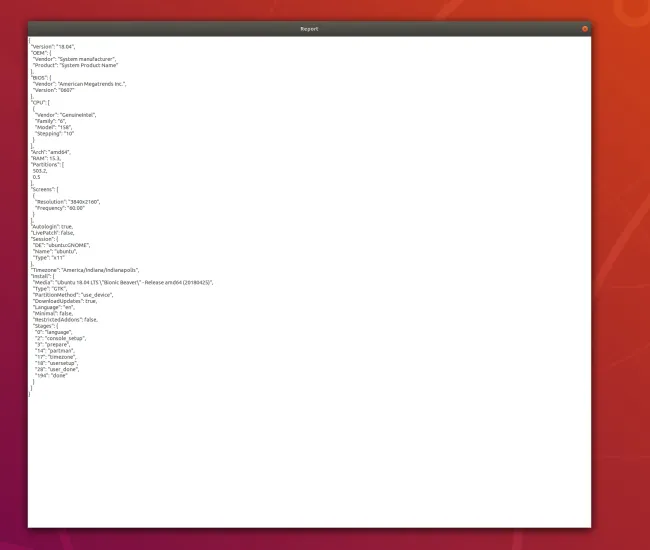Click the "DownloadUpdates": true line

pyautogui.click(x=65, y=302)
